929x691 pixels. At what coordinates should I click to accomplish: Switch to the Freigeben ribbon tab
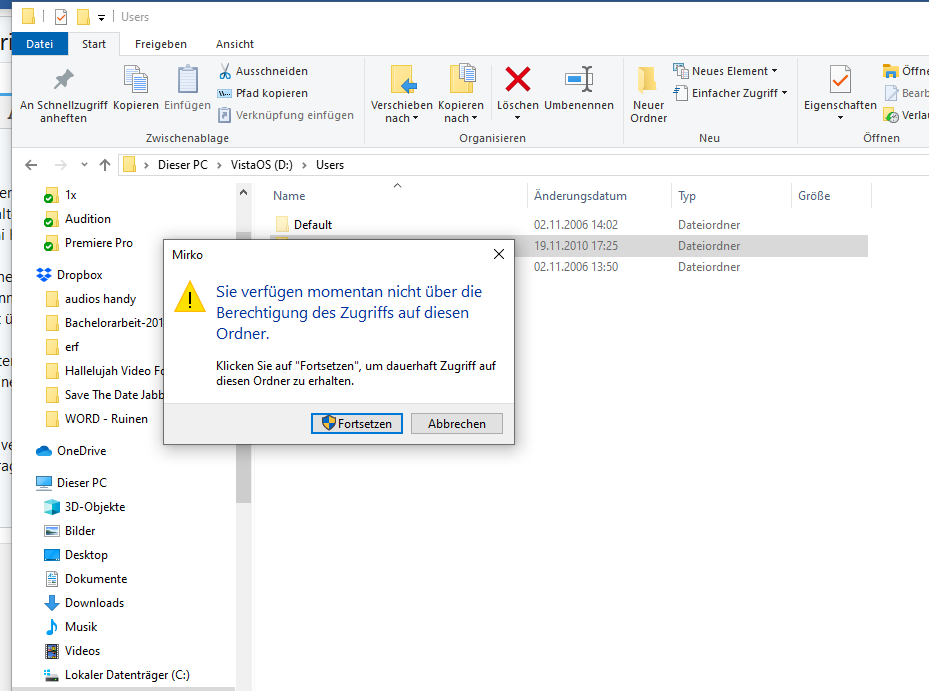click(x=161, y=44)
